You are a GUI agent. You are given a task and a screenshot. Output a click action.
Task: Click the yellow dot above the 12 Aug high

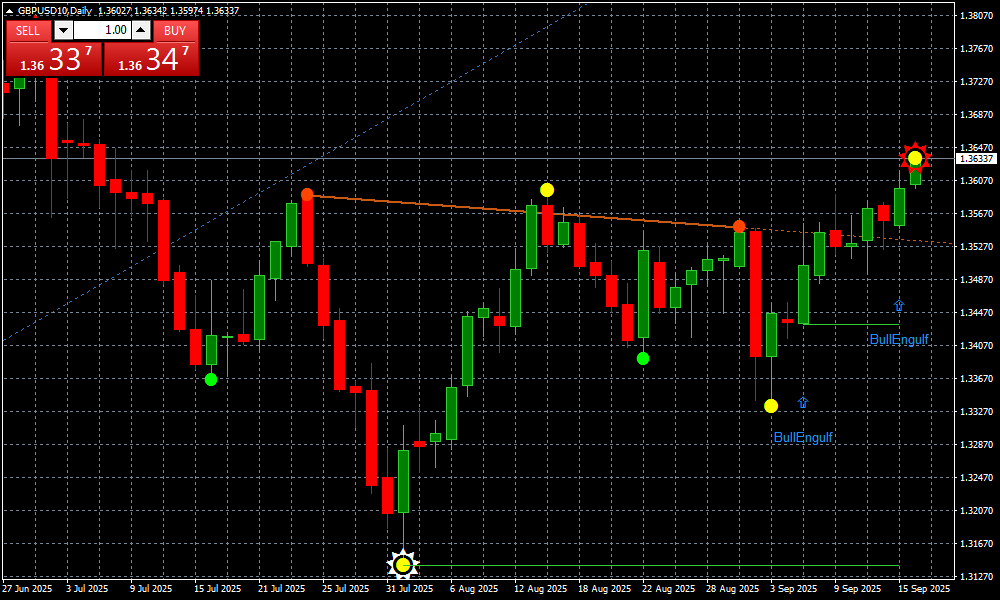pos(547,190)
